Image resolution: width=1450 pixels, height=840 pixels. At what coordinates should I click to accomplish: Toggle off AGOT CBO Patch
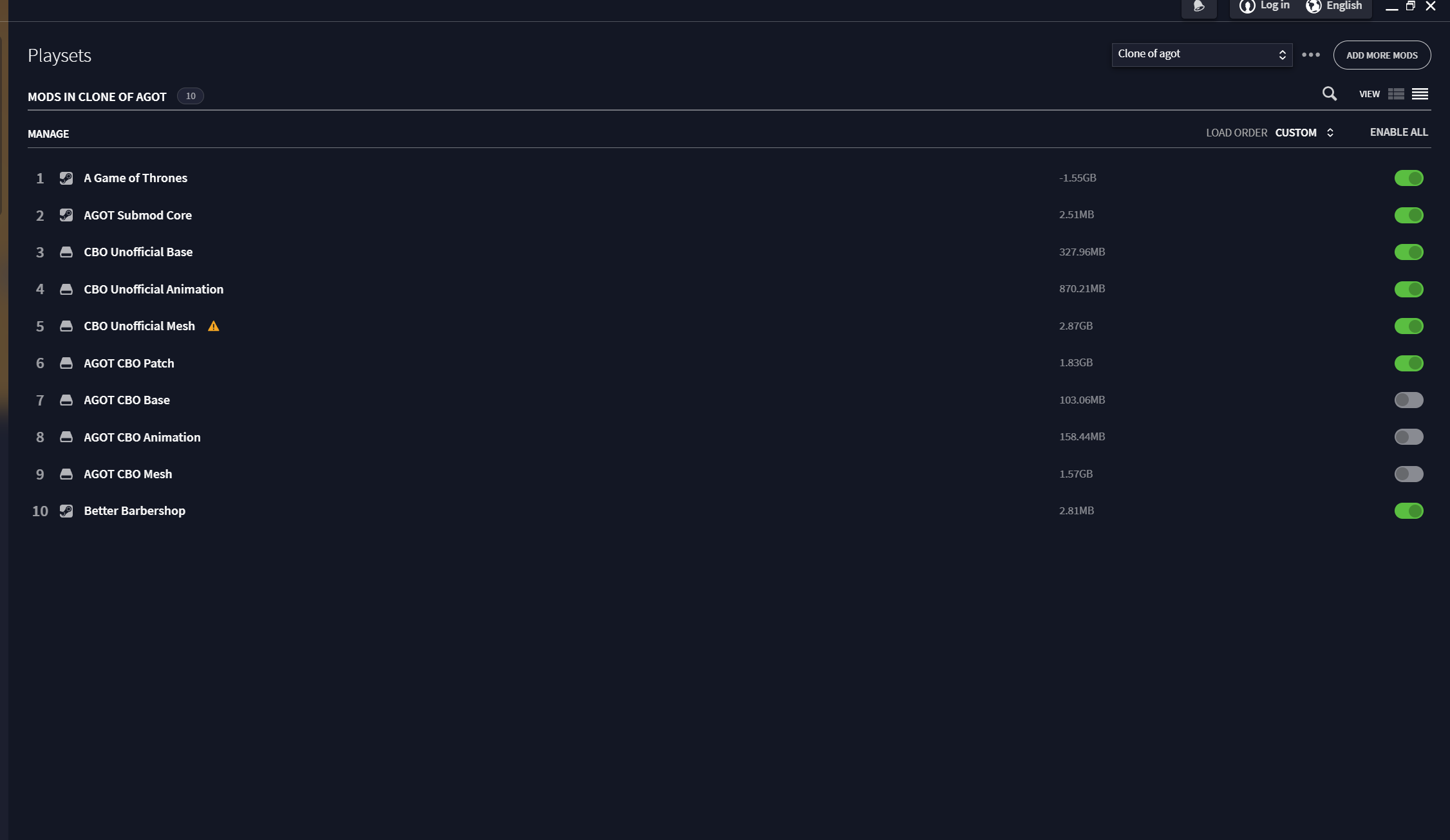coord(1409,363)
